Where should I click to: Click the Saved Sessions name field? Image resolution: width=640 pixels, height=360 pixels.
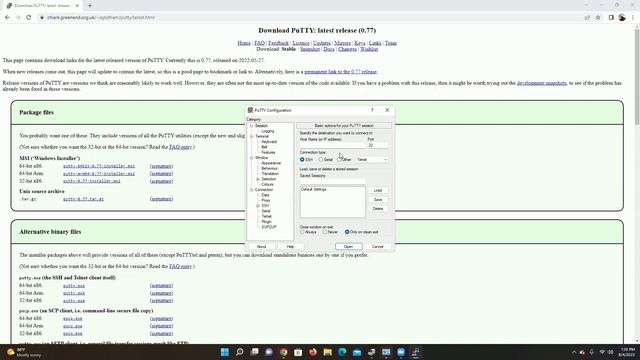click(x=332, y=182)
